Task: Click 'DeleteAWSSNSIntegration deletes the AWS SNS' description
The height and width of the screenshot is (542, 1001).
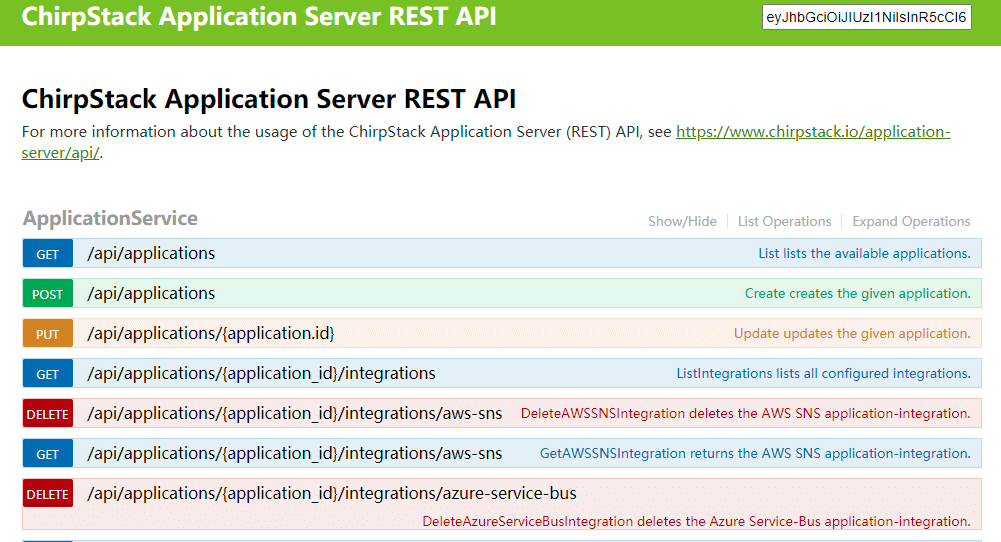Action: 746,414
